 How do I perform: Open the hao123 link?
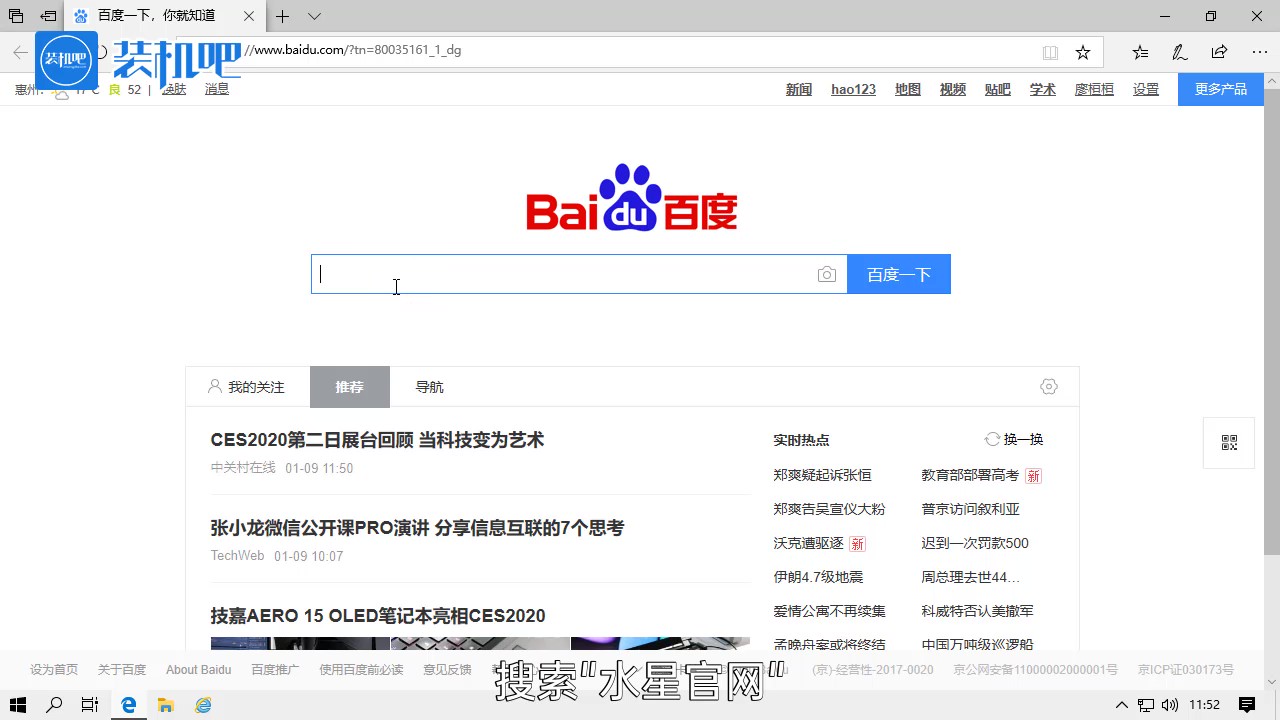pyautogui.click(x=852, y=89)
